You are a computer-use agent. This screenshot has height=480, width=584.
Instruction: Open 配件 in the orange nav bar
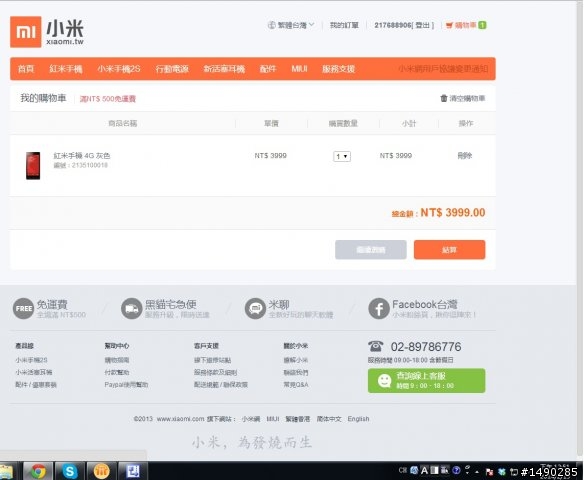268,69
